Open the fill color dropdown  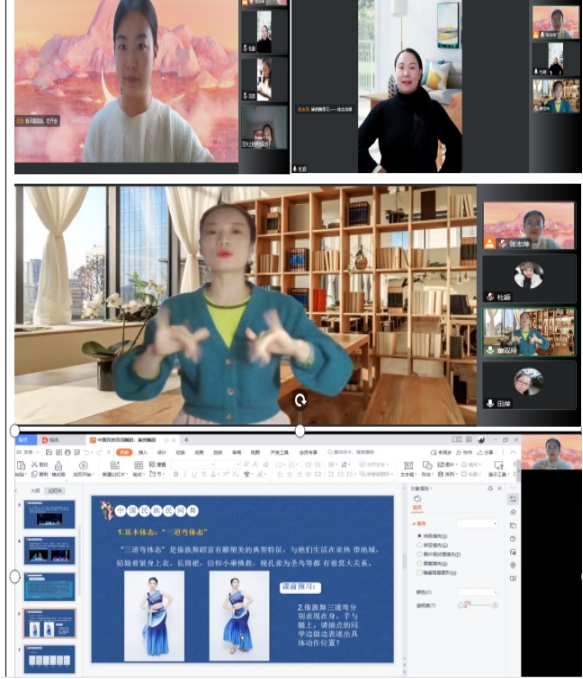(x=477, y=592)
